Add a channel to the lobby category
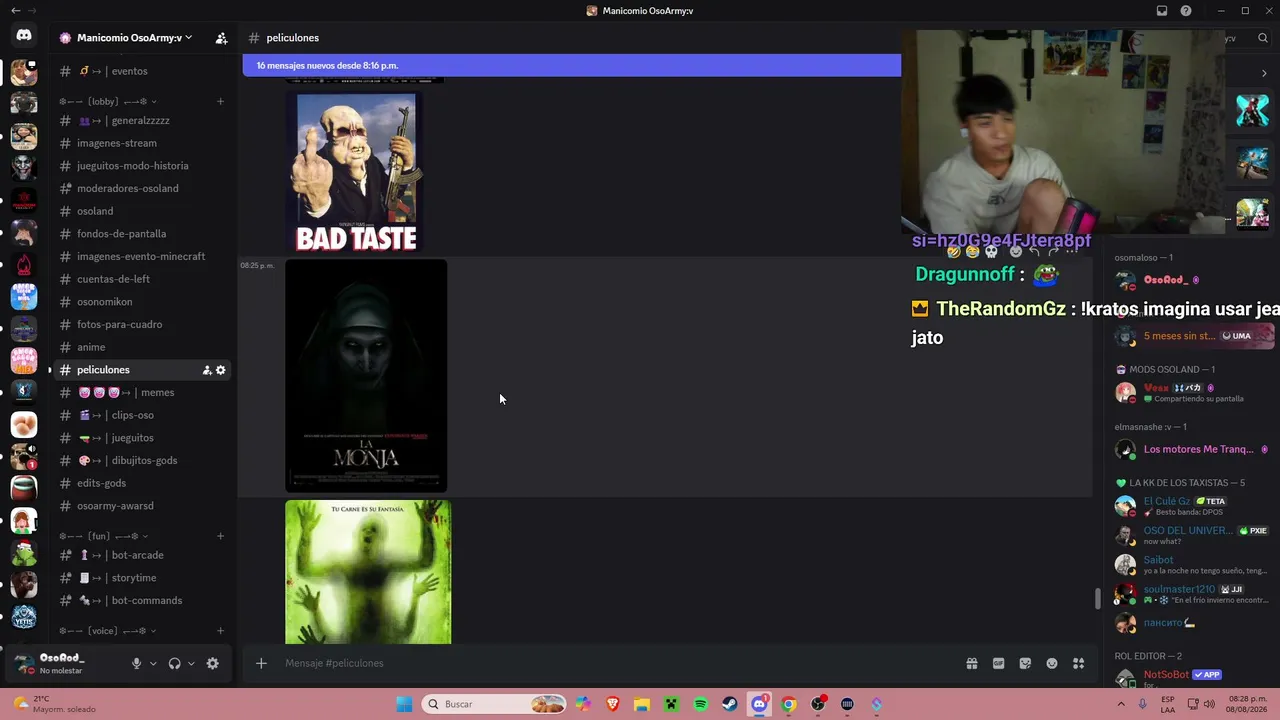Image resolution: width=1280 pixels, height=720 pixels. 220,101
